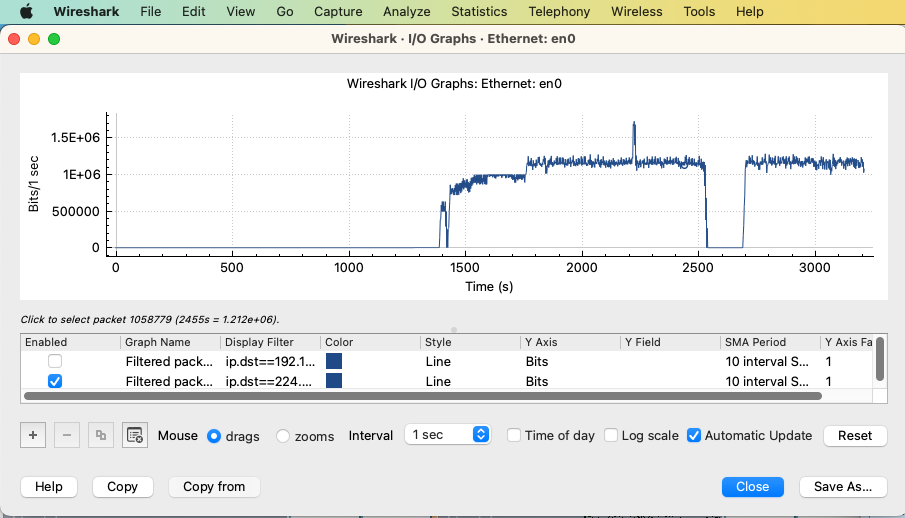Open the View menu
905x518 pixels.
240,12
